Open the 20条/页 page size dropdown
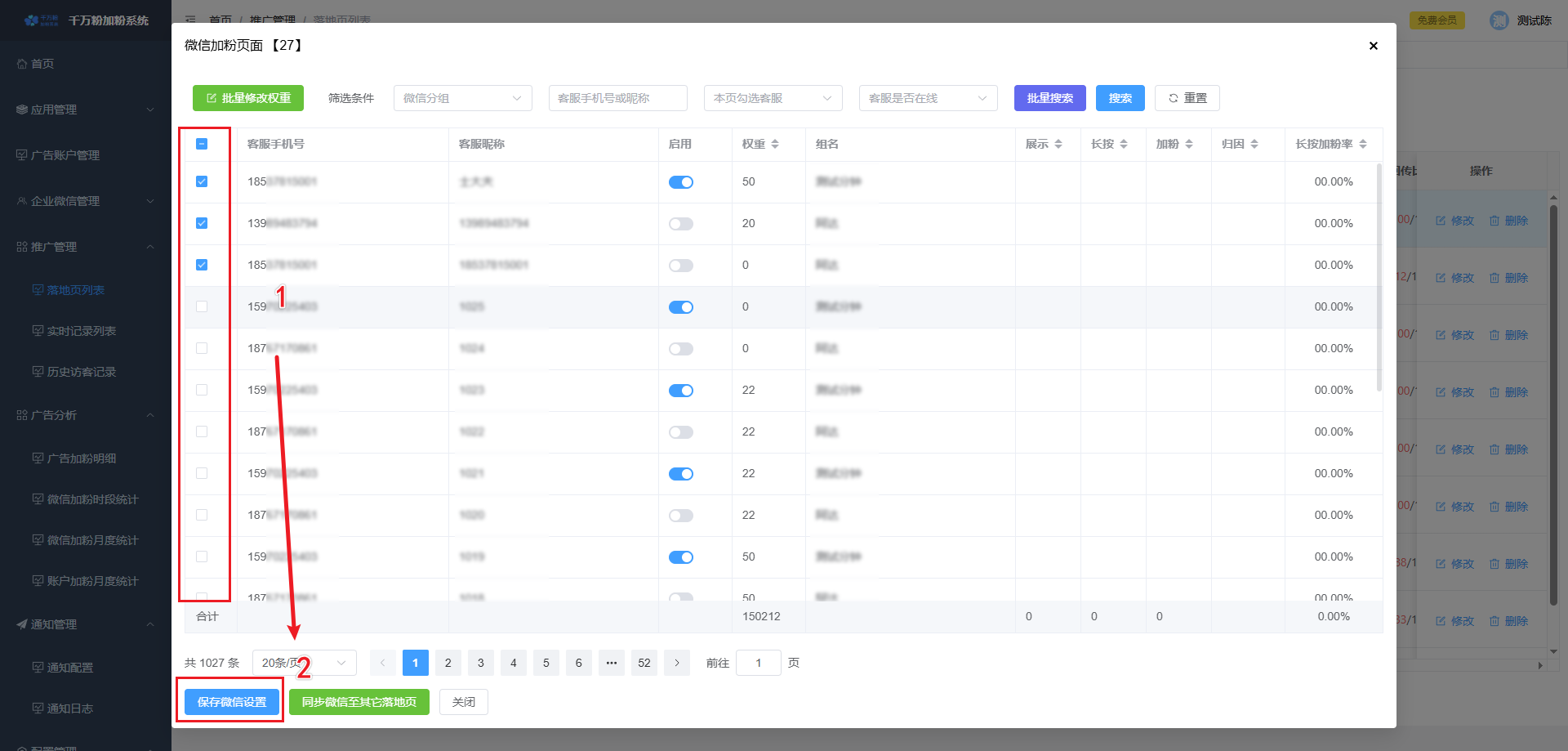Screen dimensions: 1568x751 (304, 663)
